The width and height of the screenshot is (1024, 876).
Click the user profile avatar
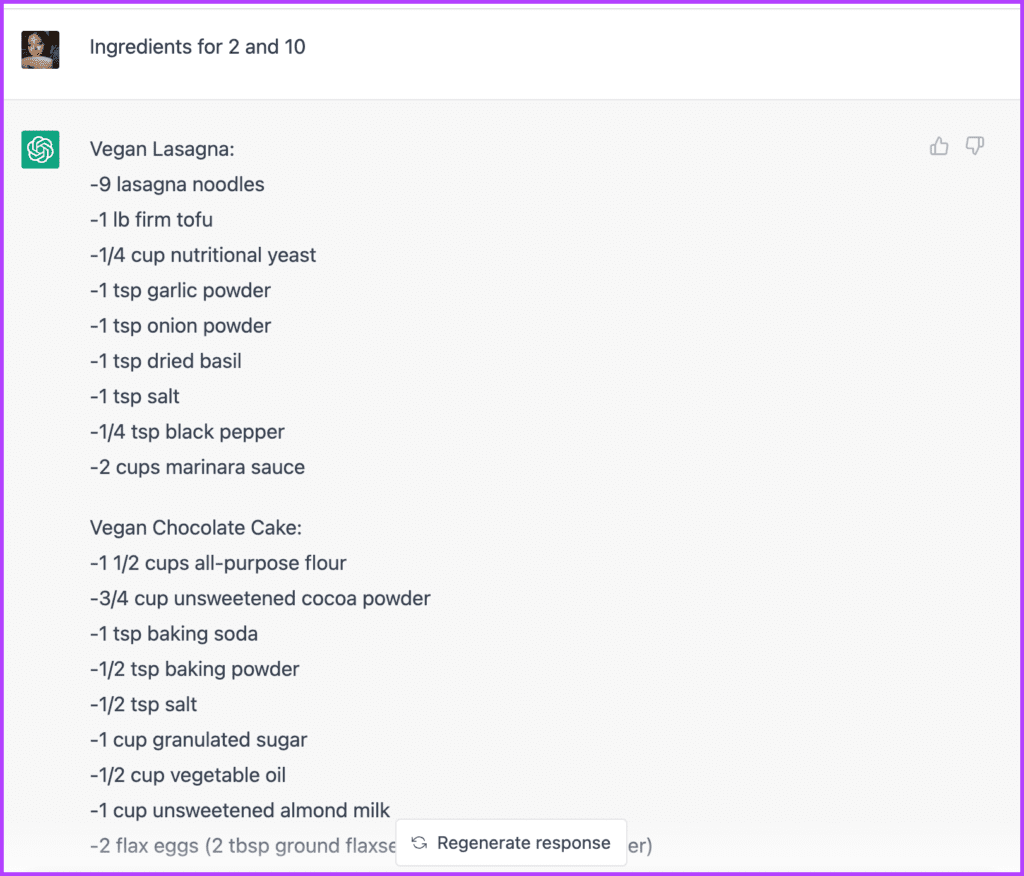[40, 50]
